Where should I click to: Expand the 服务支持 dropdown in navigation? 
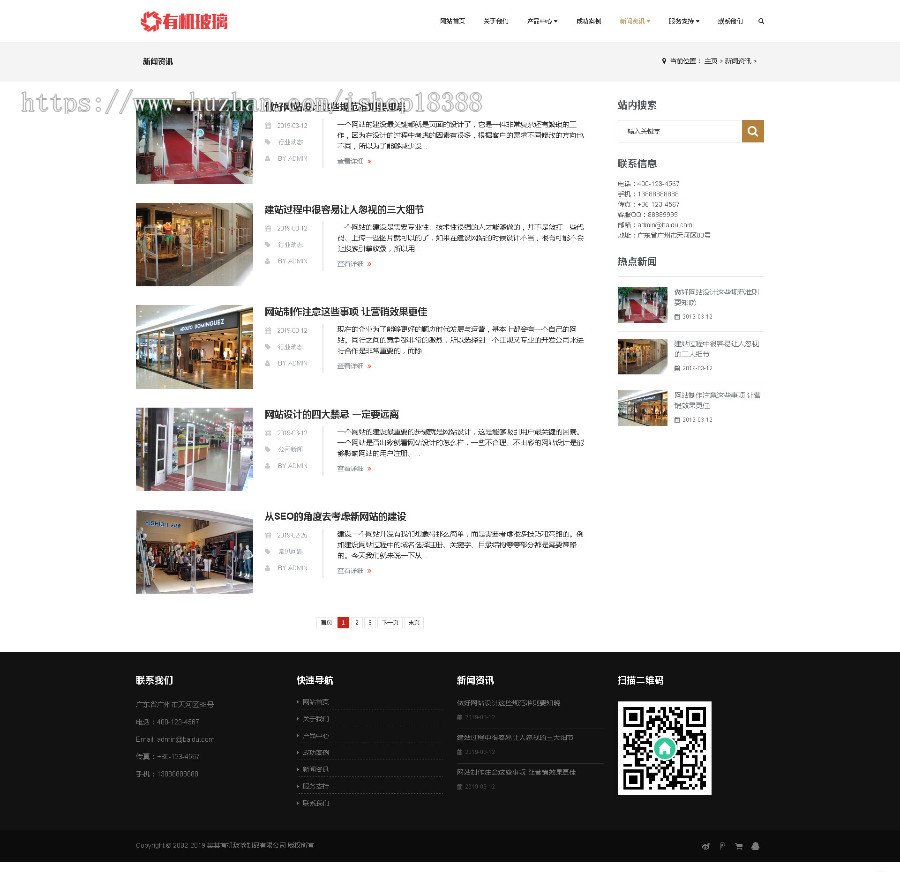coord(684,21)
